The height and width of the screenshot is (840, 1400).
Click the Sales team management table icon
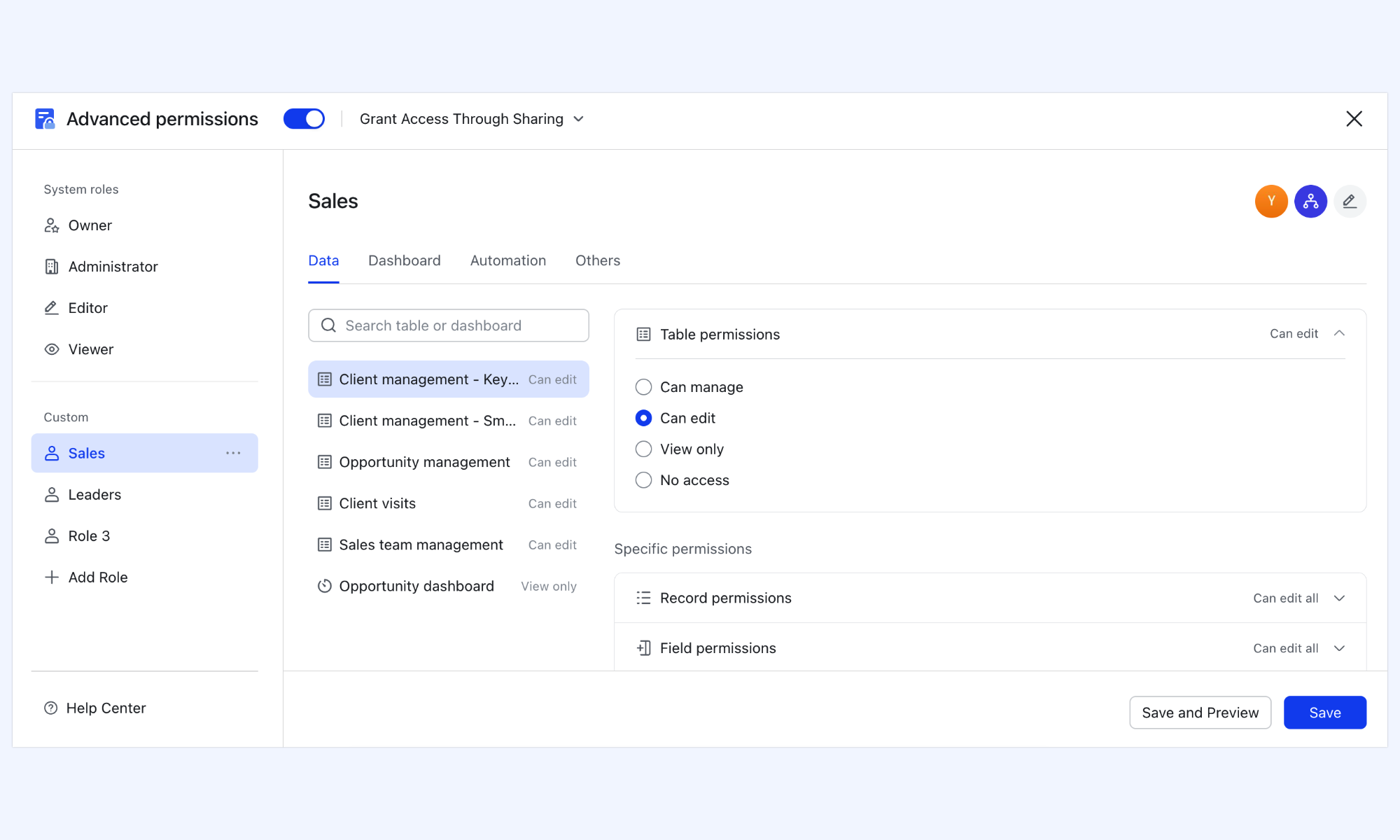[325, 545]
